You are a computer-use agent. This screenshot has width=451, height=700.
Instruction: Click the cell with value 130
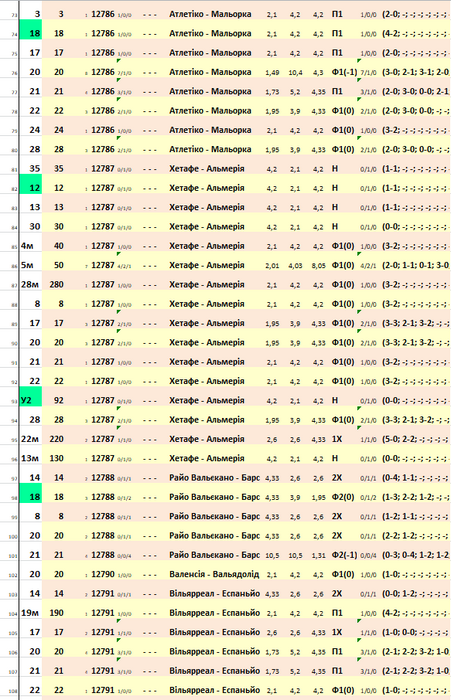coord(56,458)
